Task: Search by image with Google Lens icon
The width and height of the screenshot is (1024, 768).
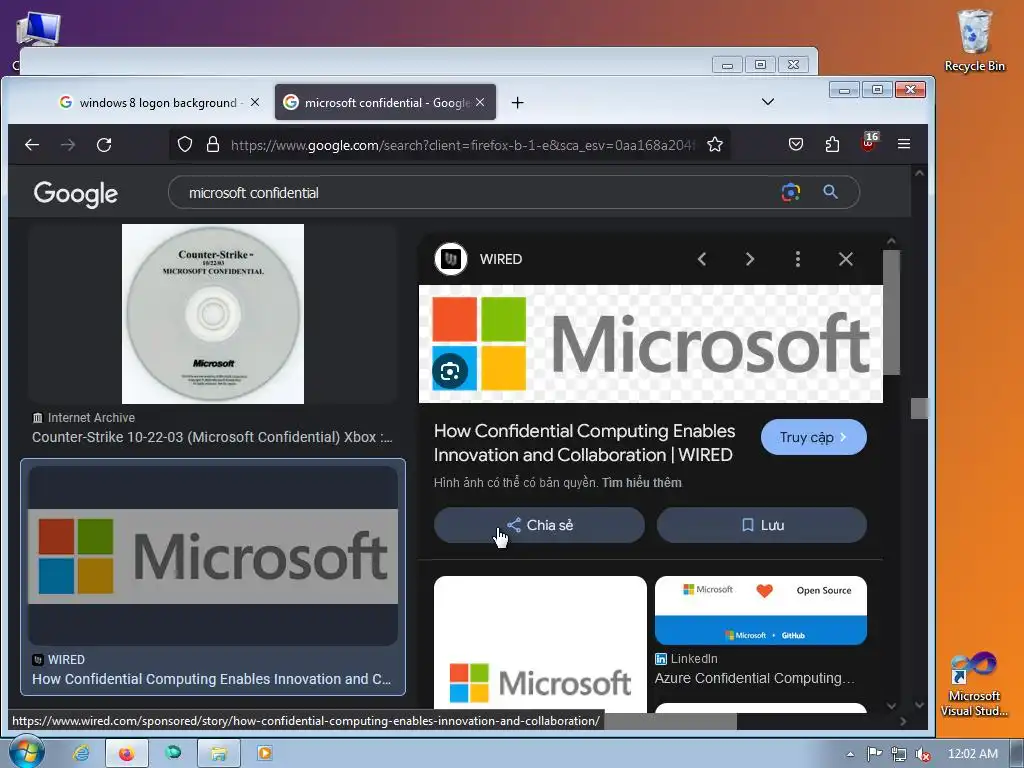Action: coord(791,192)
